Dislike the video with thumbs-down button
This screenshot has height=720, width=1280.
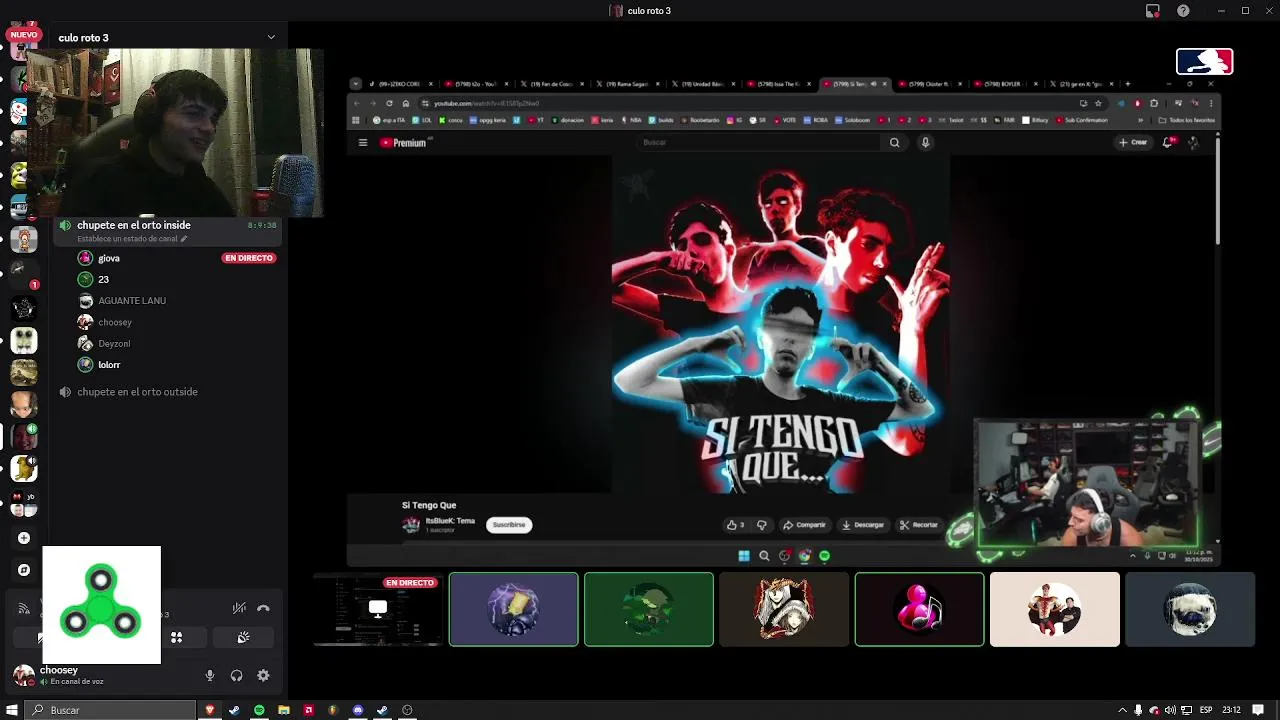[762, 525]
